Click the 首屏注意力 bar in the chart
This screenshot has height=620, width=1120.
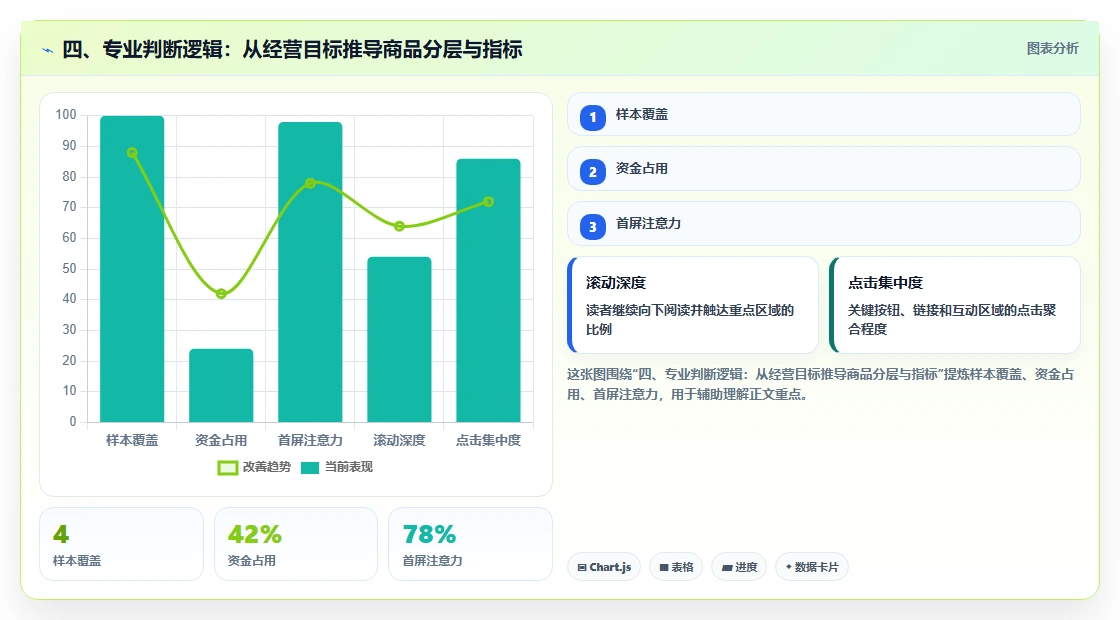310,271
